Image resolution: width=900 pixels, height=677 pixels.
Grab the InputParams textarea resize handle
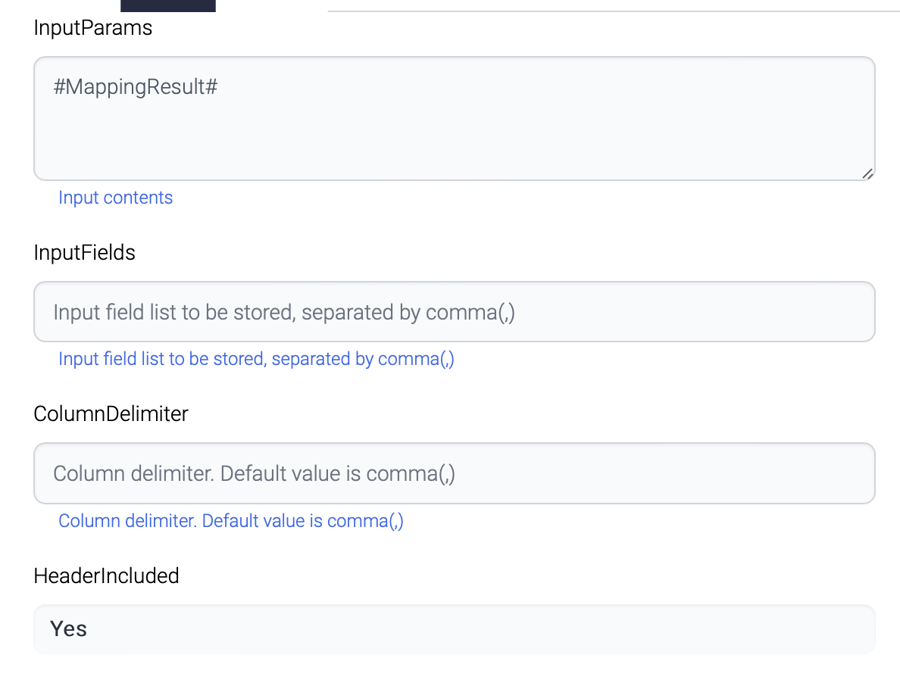867,173
